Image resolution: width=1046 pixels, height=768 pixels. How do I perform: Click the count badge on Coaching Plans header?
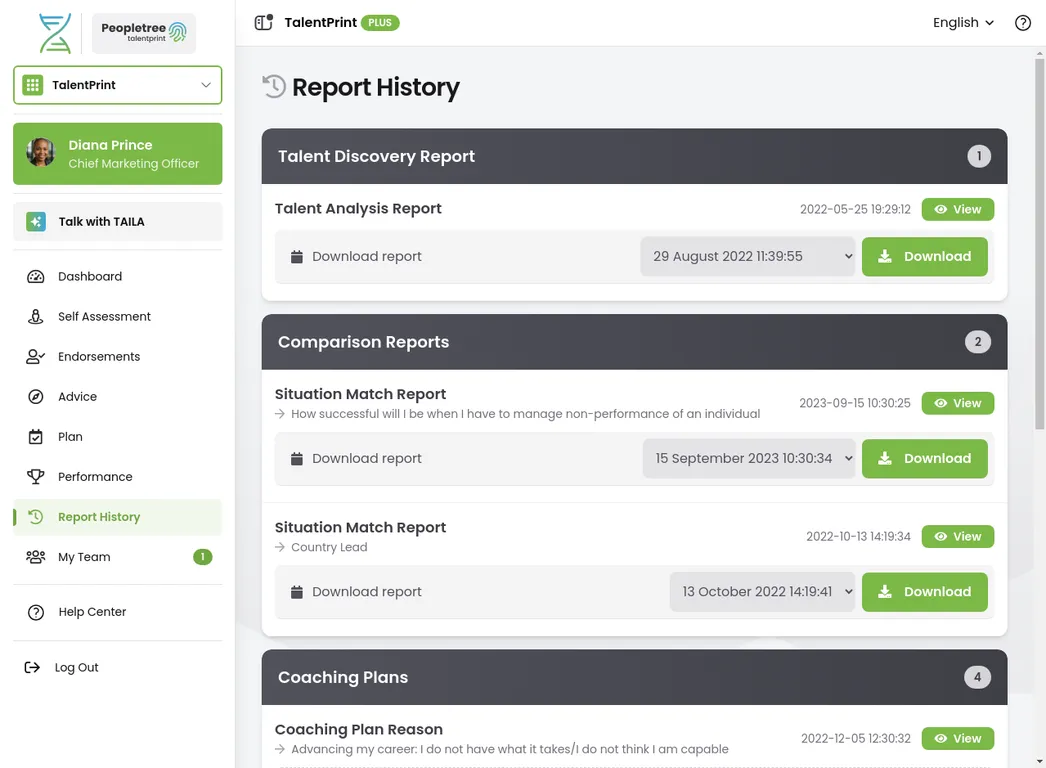point(977,677)
